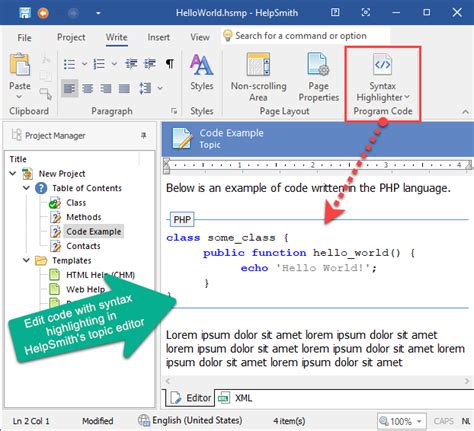
Task: Open the Help icon in title bar
Action: (335, 12)
